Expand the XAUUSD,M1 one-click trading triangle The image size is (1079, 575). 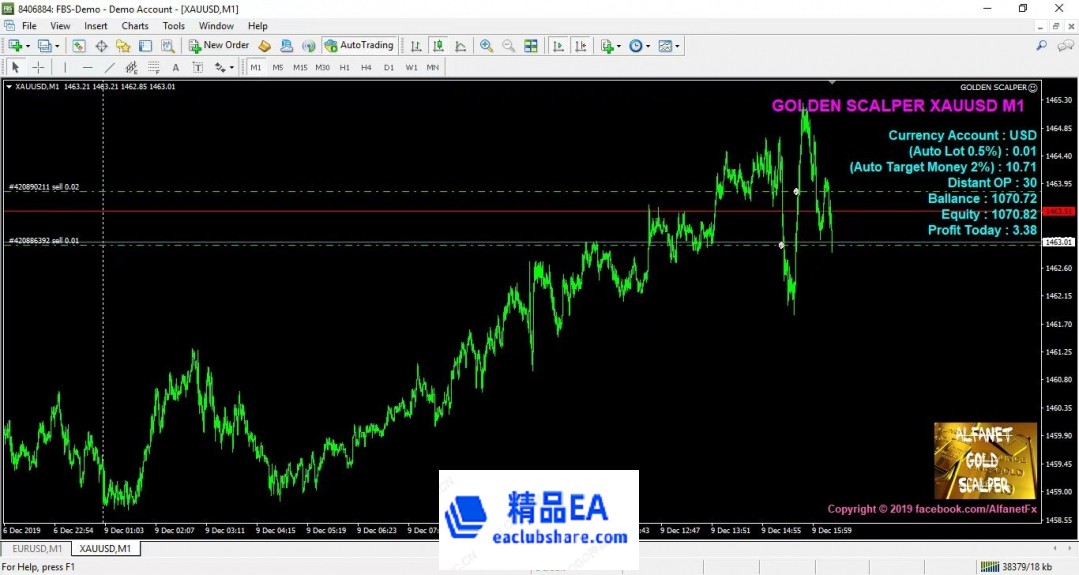click(x=9, y=87)
